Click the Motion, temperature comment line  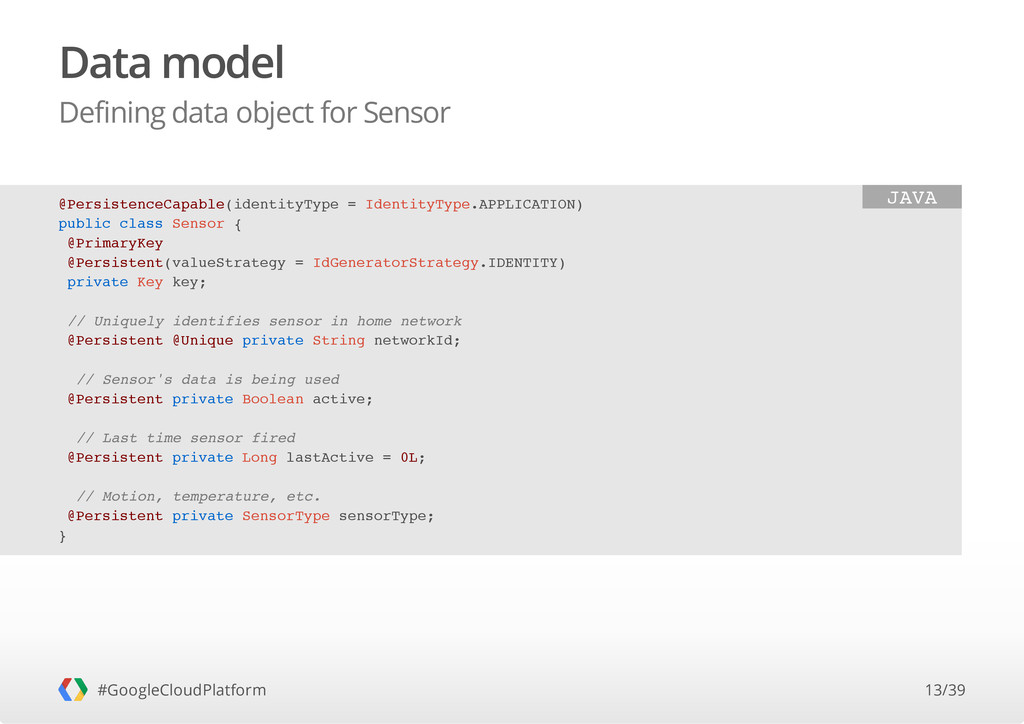[x=199, y=497]
